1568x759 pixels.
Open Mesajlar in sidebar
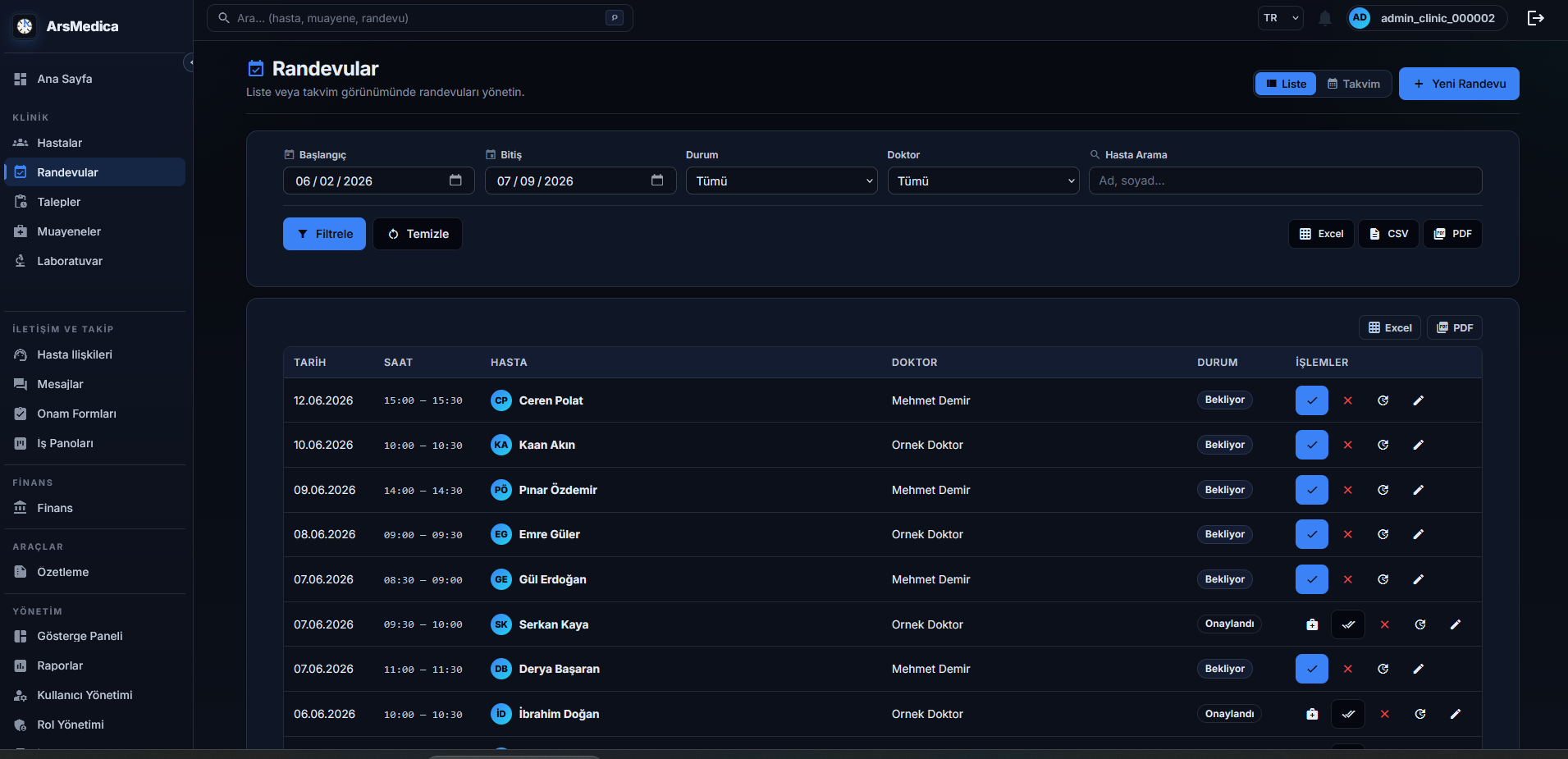[x=94, y=384]
